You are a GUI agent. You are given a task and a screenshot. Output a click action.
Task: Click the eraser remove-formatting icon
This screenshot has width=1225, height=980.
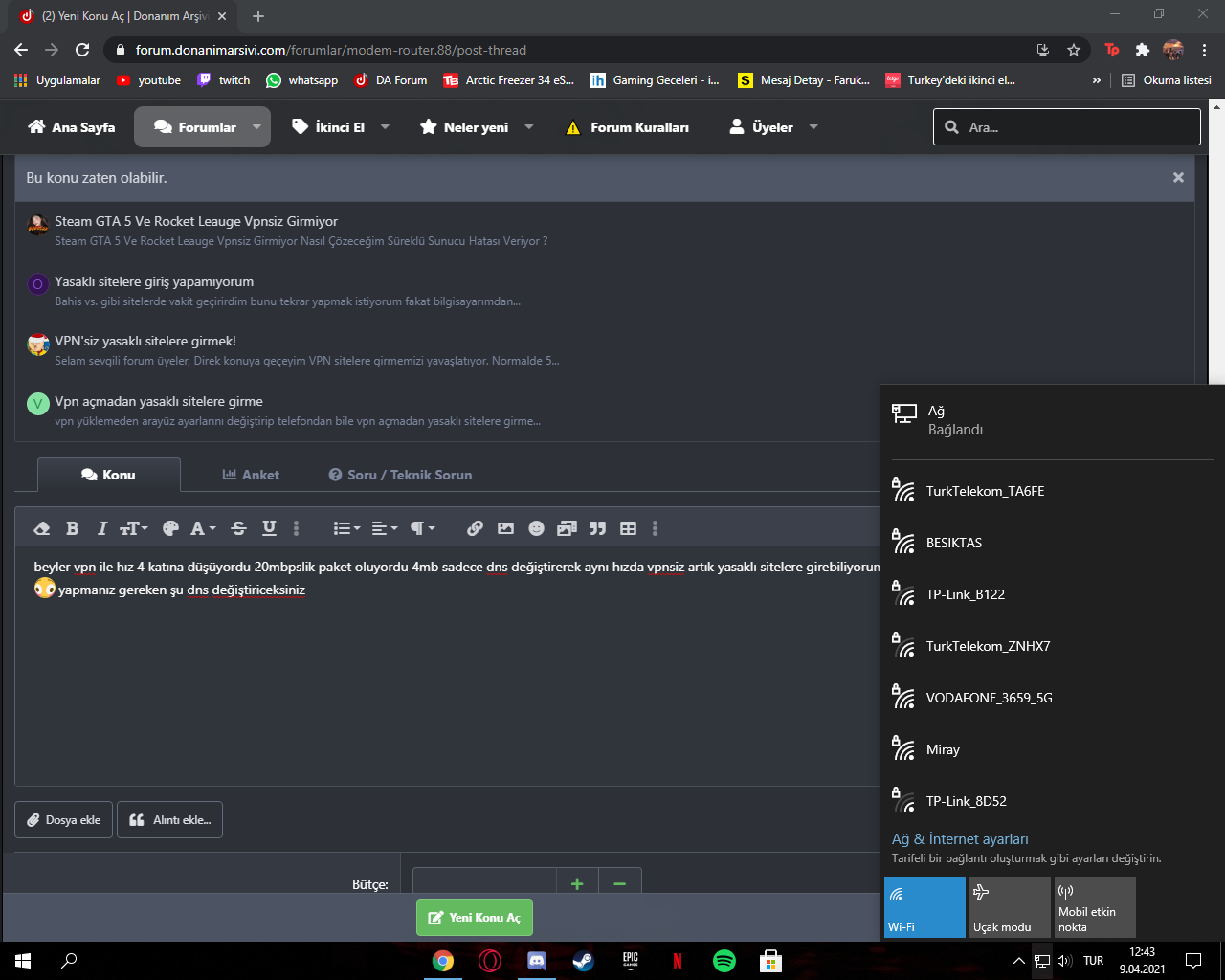[x=42, y=528]
